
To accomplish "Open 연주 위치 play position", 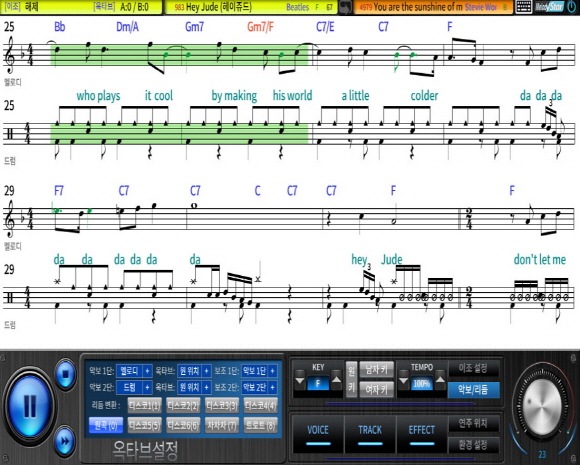I will tap(473, 423).
